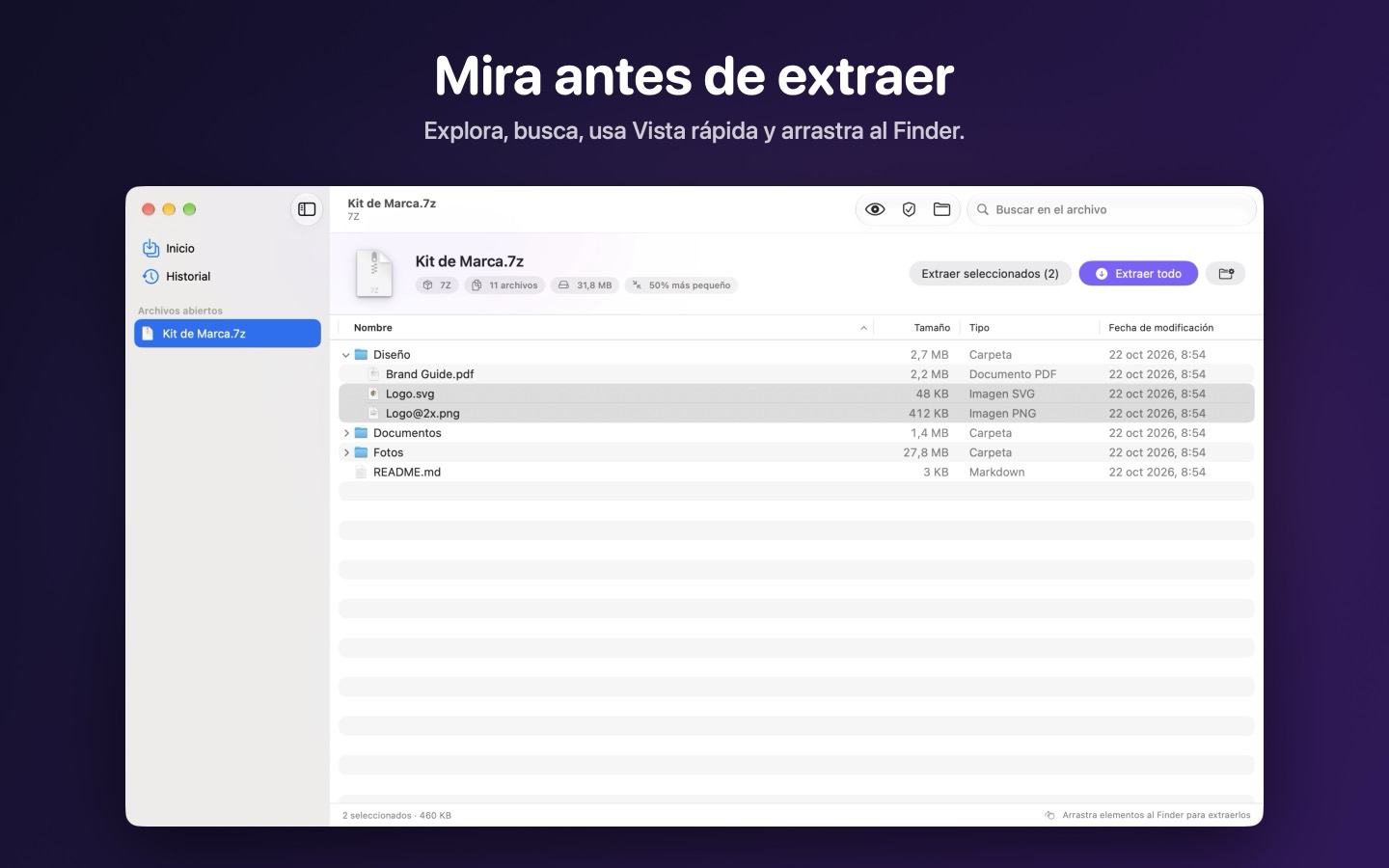Click the 2 seleccionados status text
The image size is (1389, 868).
click(396, 815)
